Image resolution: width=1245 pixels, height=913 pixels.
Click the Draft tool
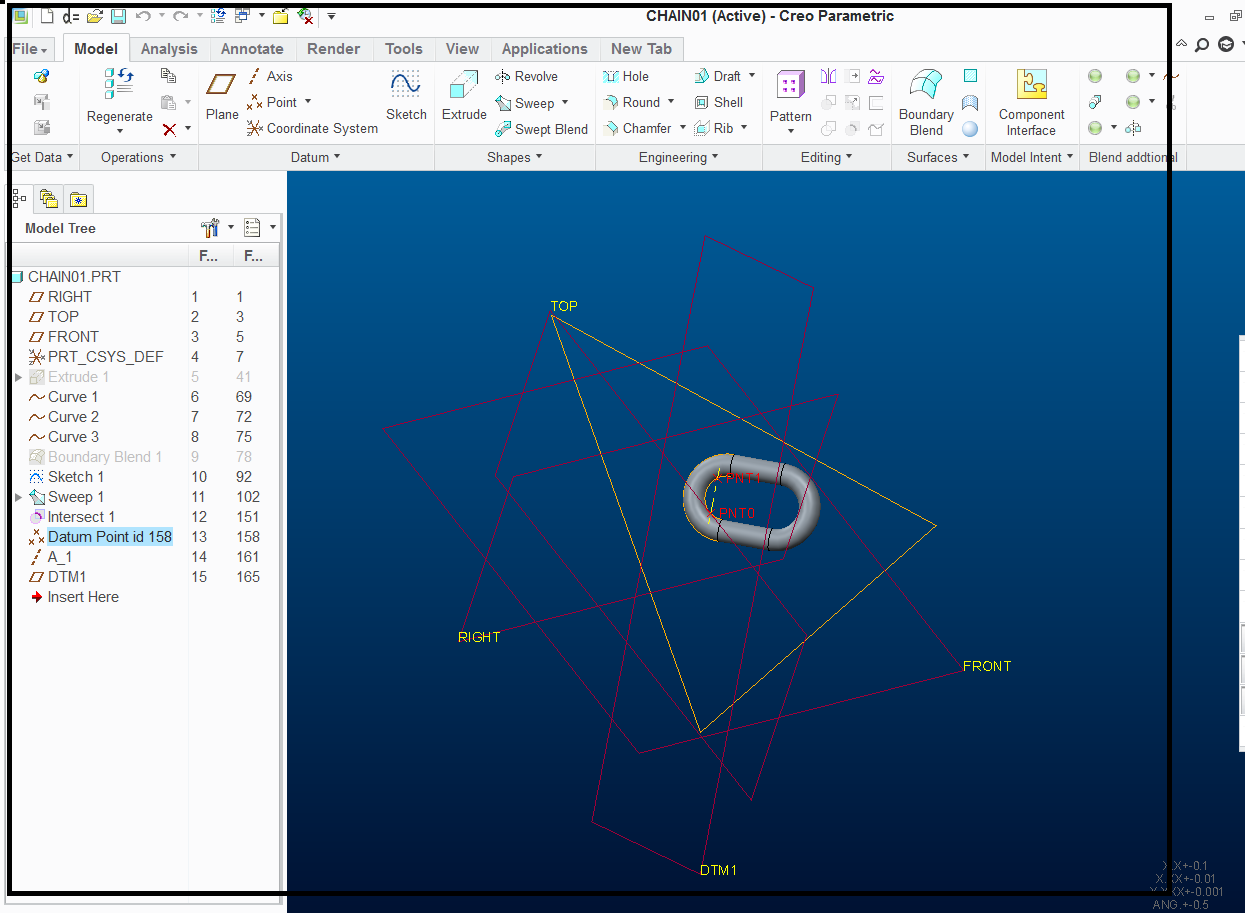717,76
